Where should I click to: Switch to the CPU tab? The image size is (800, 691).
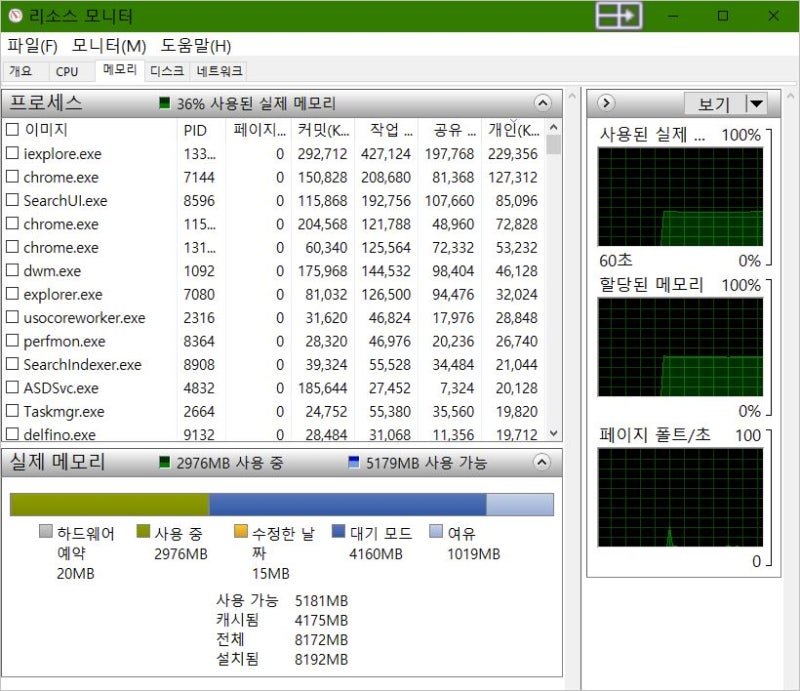coord(67,71)
